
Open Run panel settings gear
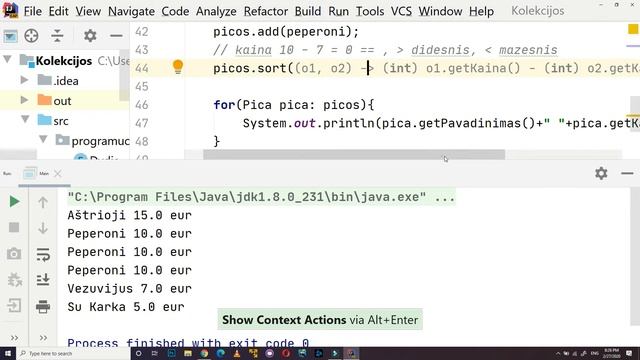coord(601,173)
